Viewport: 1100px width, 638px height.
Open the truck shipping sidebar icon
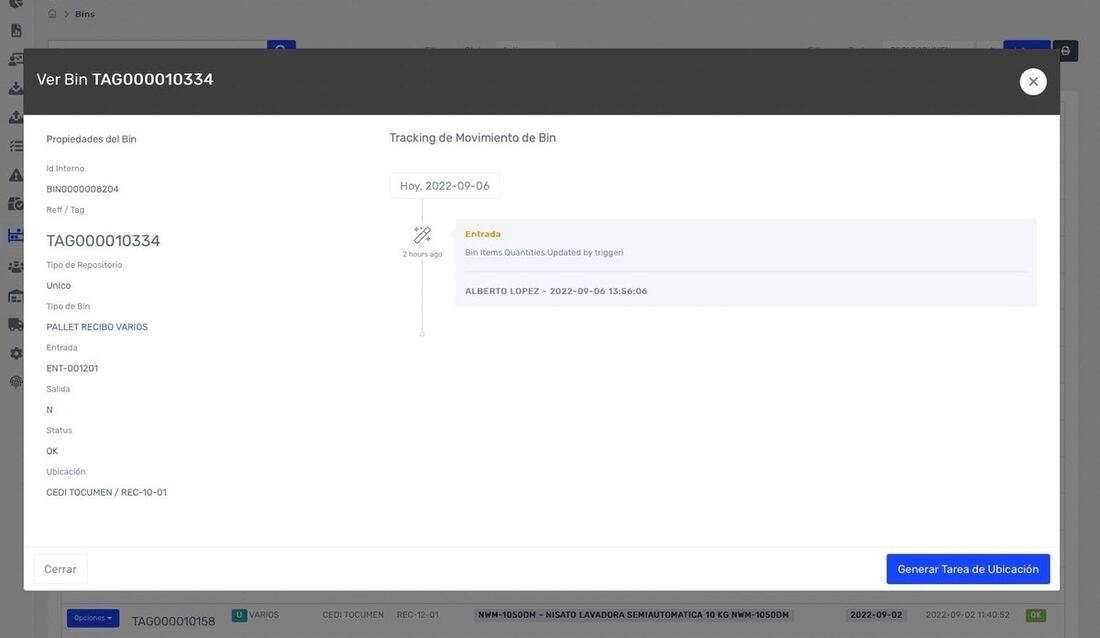point(15,325)
